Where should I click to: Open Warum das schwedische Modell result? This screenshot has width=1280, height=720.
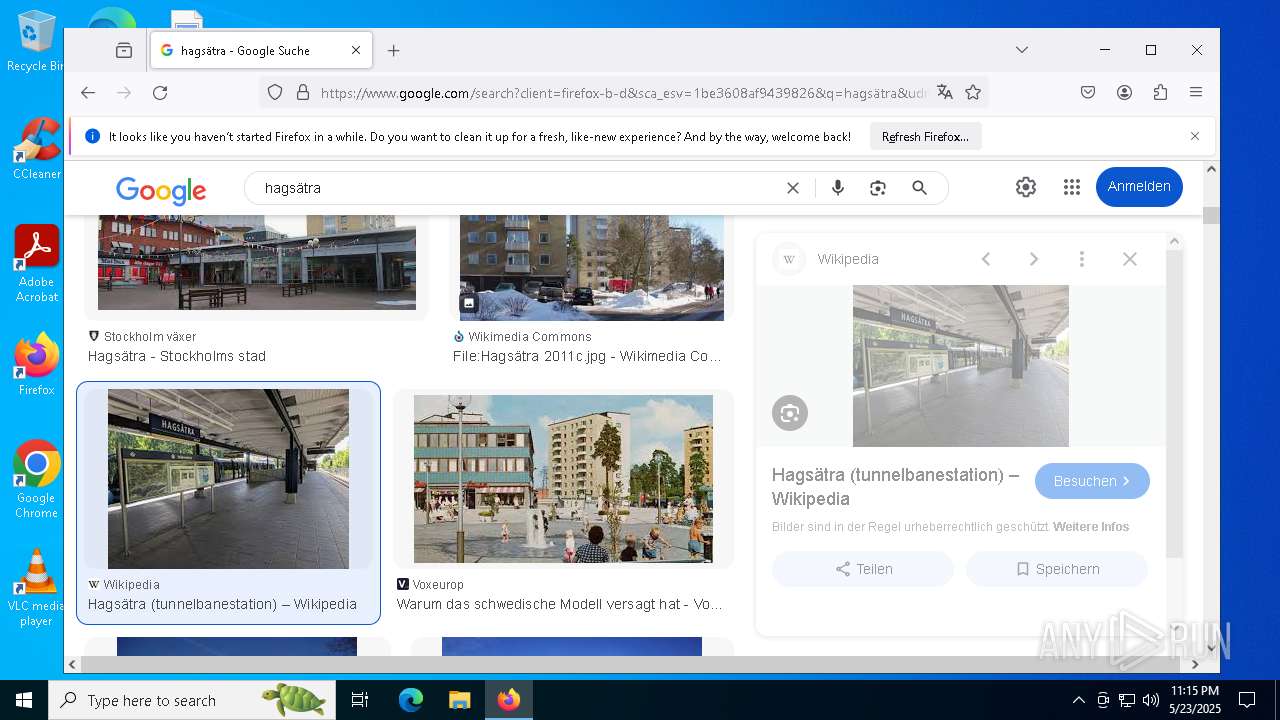(559, 604)
